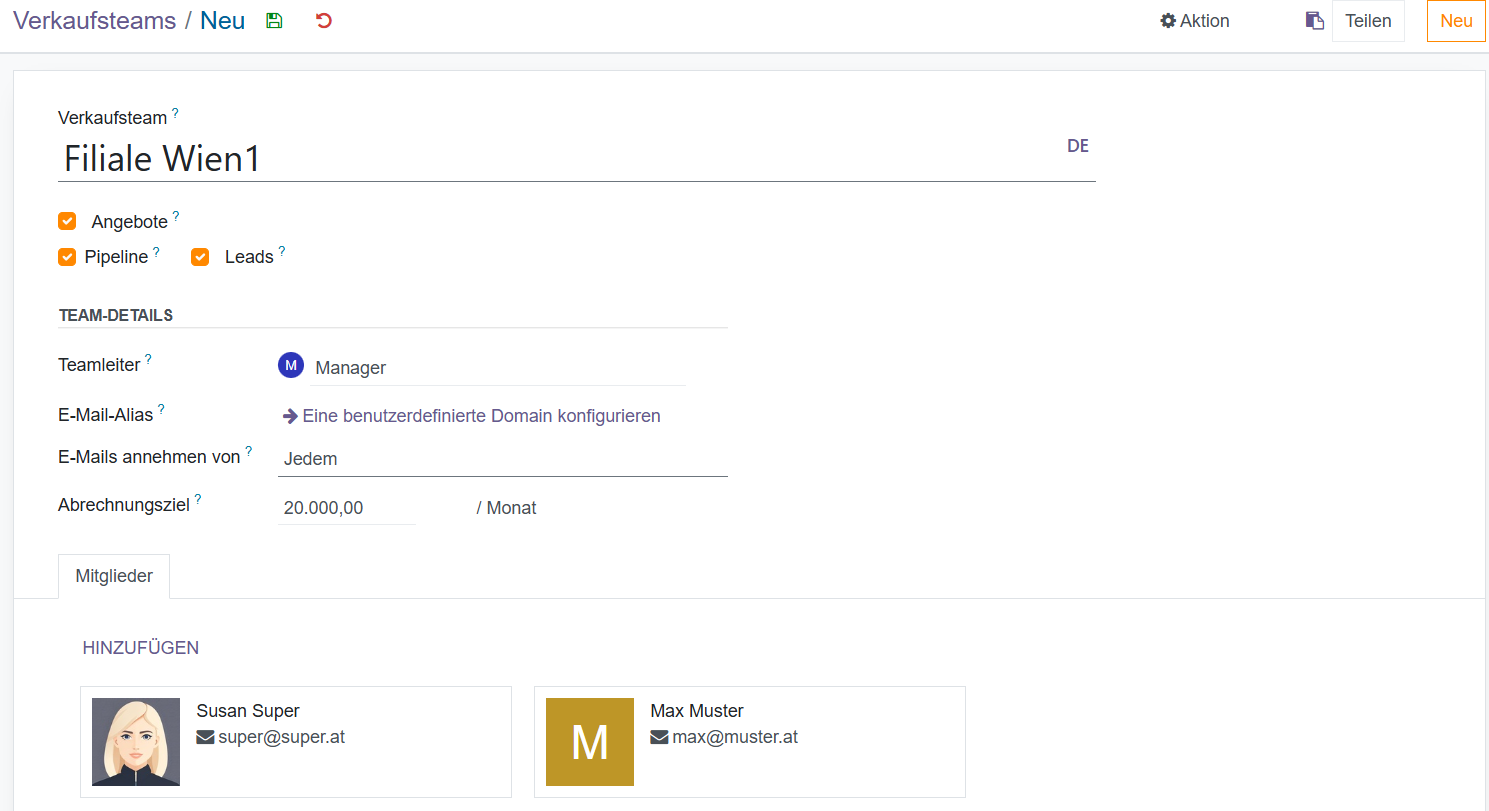Click the Hinzufügen button to add members

click(141, 648)
